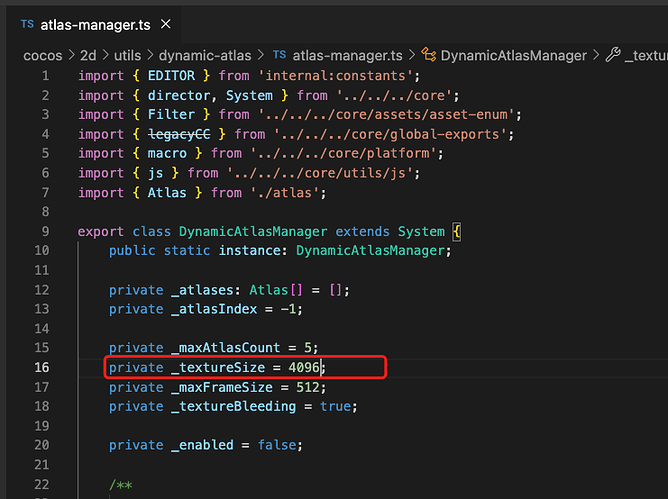668x499 pixels.
Task: Open the cocos breadcrumb folder
Action: [42, 55]
